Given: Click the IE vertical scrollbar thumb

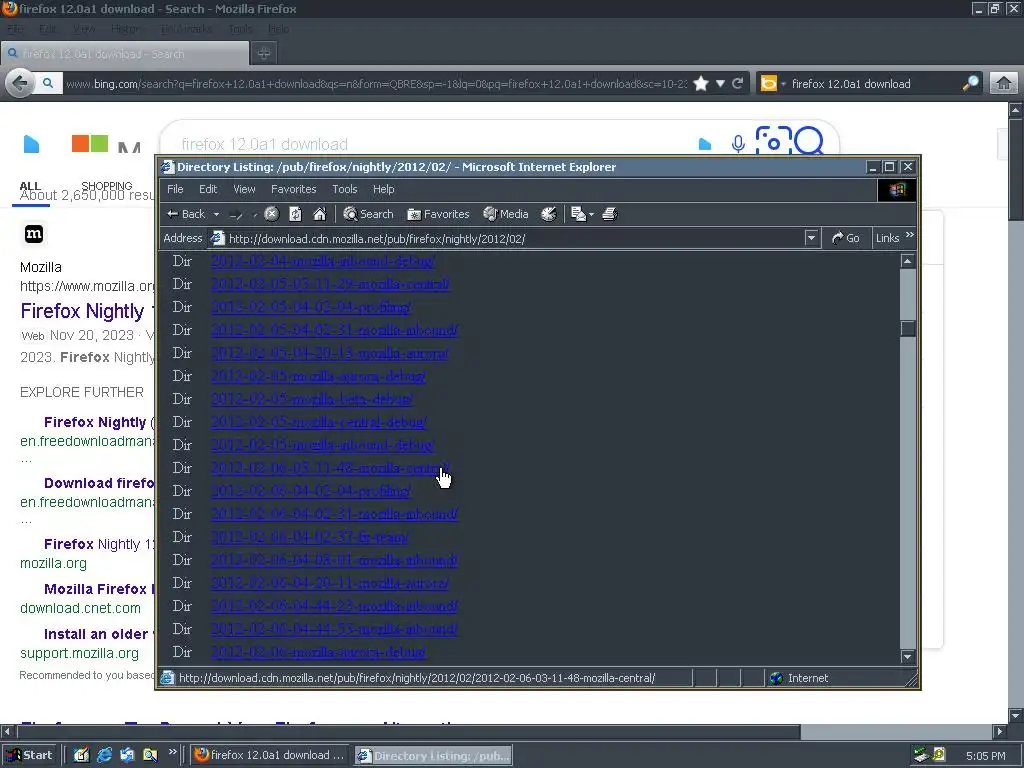Looking at the screenshot, I should coord(907,328).
